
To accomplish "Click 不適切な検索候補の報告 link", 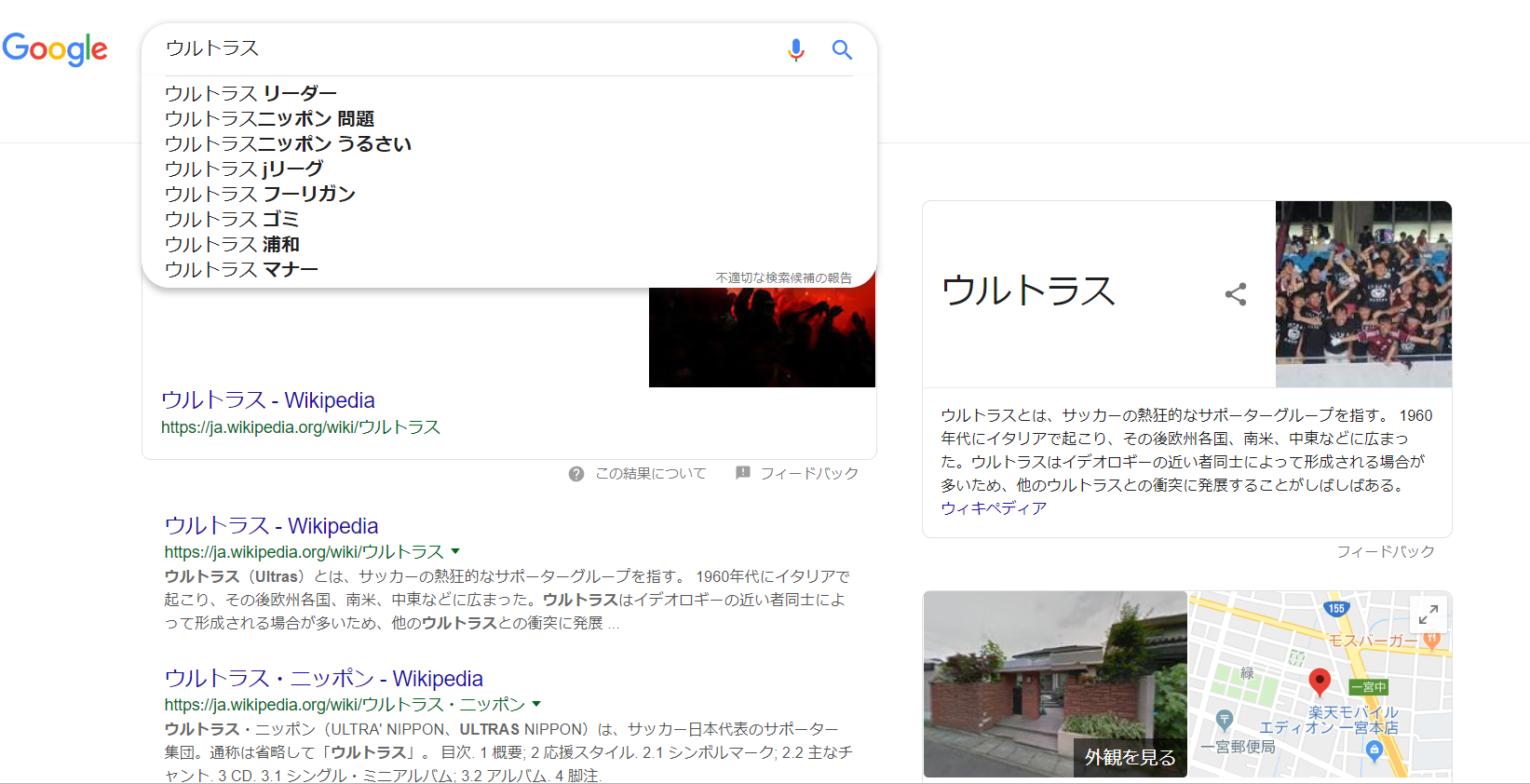I will coord(783,277).
